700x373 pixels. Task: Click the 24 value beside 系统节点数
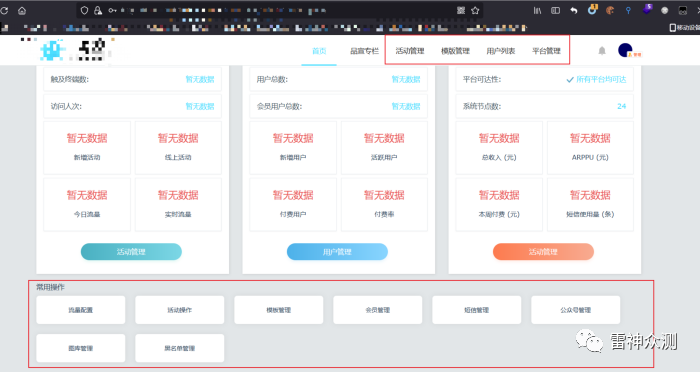(621, 106)
